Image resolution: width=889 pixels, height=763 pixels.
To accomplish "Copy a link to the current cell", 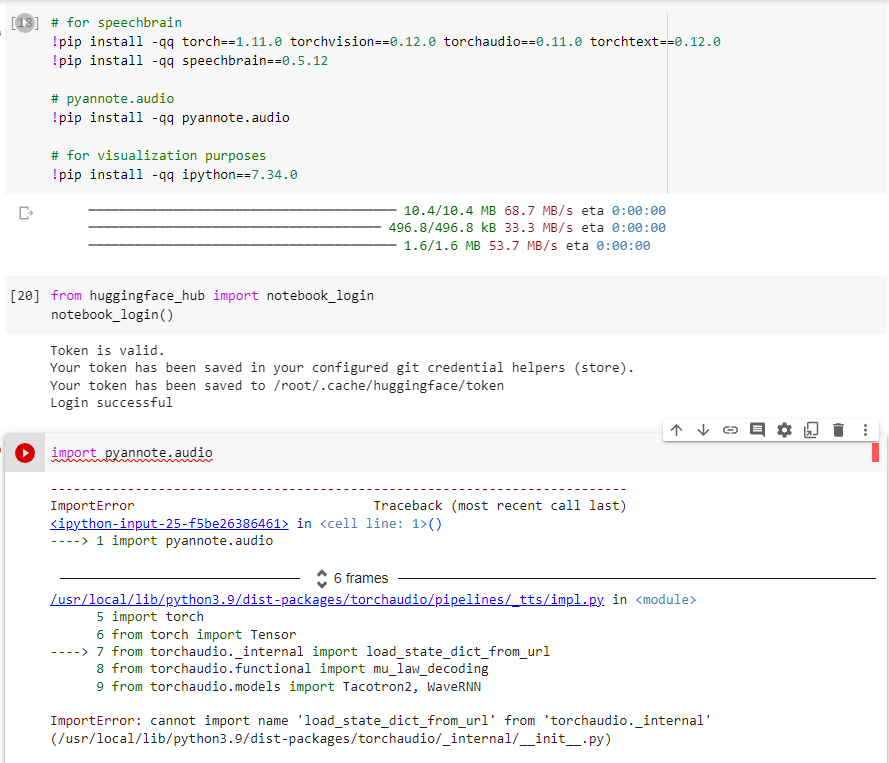I will pos(730,430).
